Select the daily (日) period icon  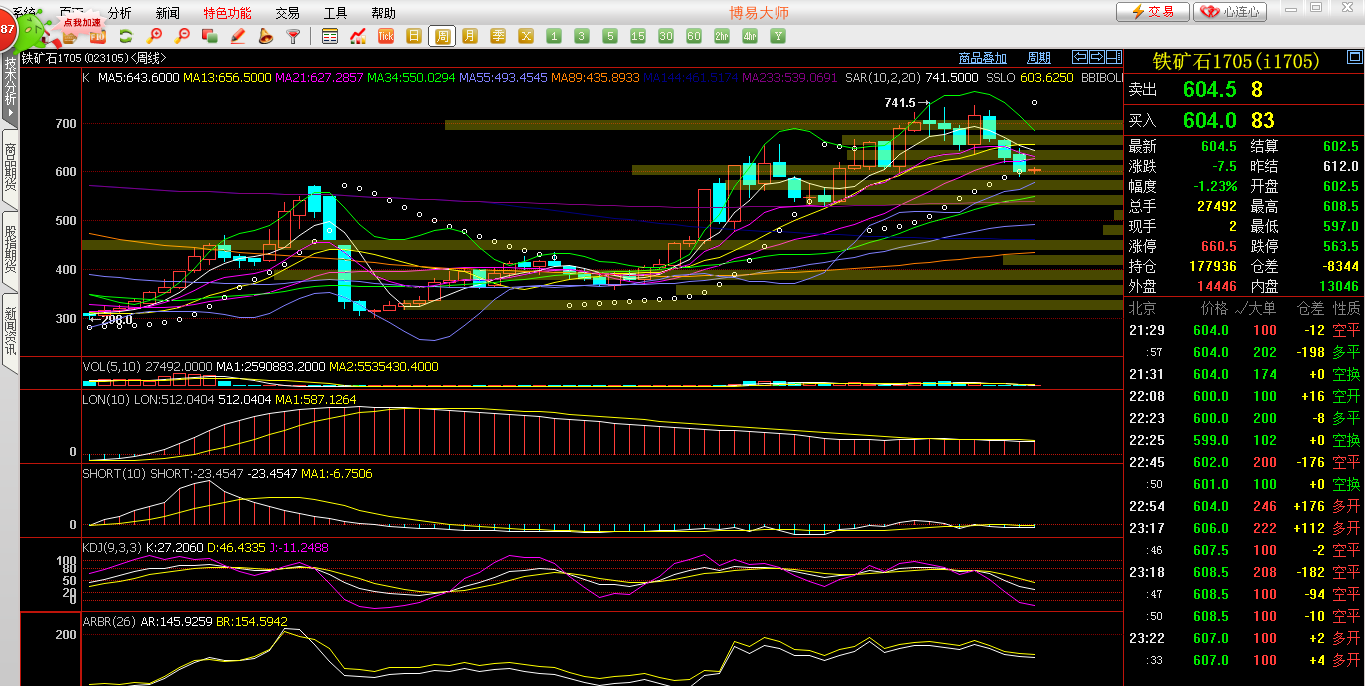[x=414, y=36]
